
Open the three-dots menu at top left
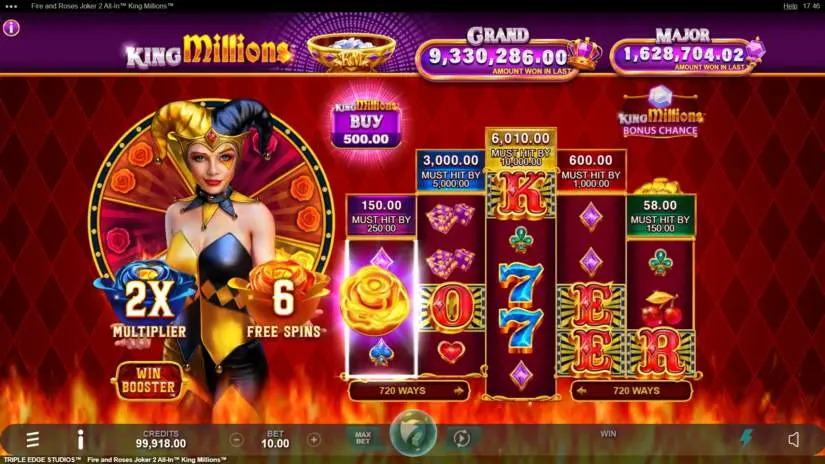coord(11,6)
